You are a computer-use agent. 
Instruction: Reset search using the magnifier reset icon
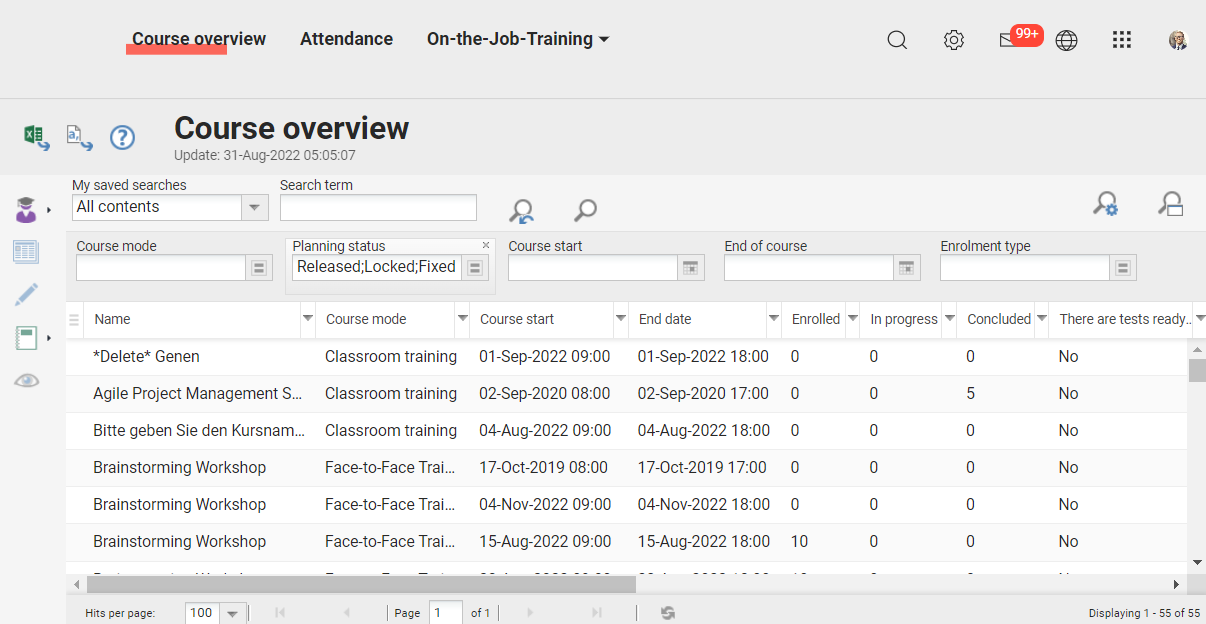pyautogui.click(x=521, y=211)
